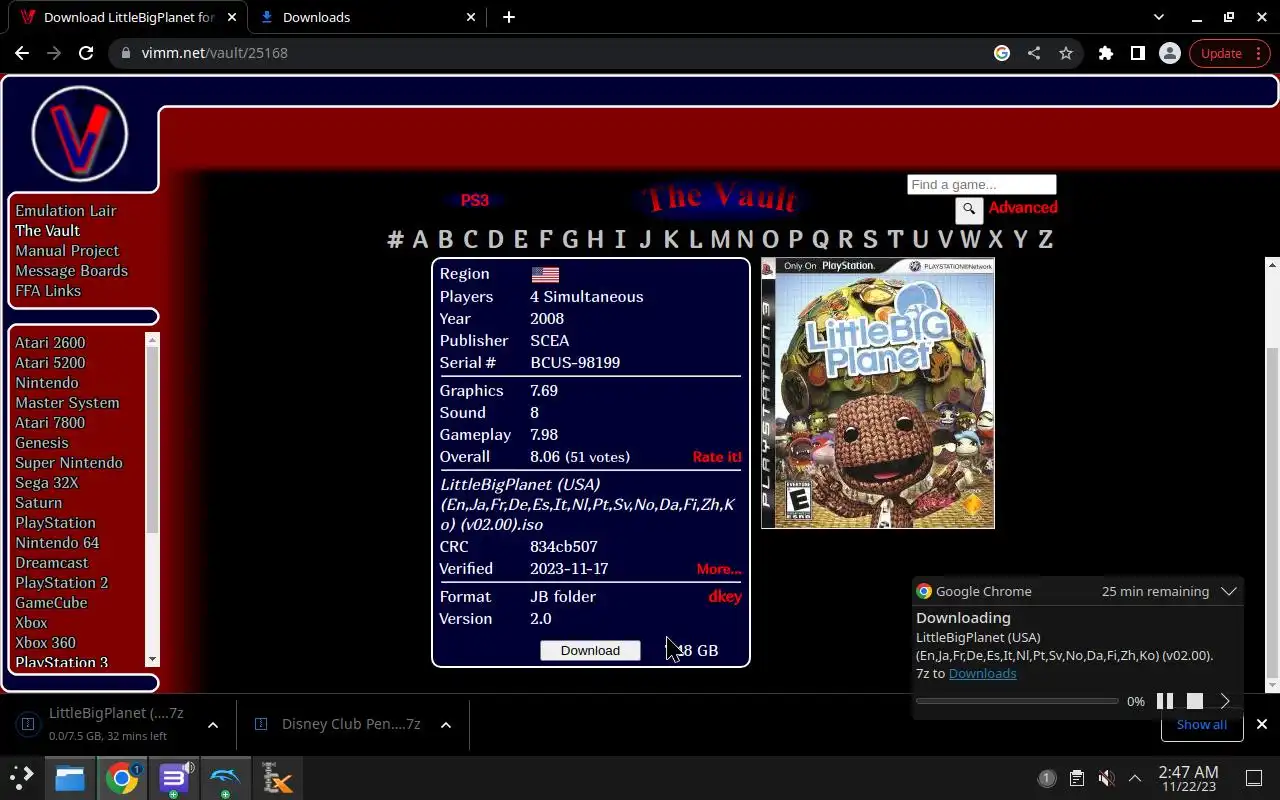Click the search magnifier button
Viewport: 1280px width, 800px height.
969,209
